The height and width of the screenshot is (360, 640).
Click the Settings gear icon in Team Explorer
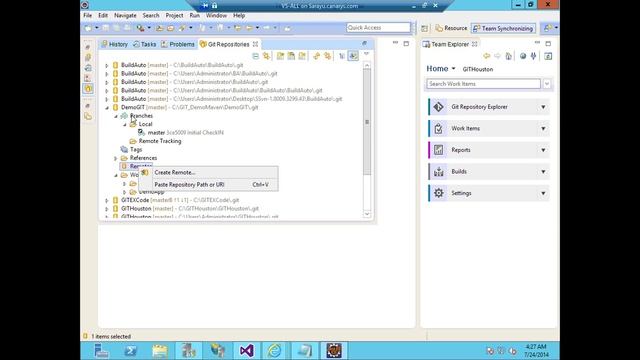pyautogui.click(x=439, y=193)
